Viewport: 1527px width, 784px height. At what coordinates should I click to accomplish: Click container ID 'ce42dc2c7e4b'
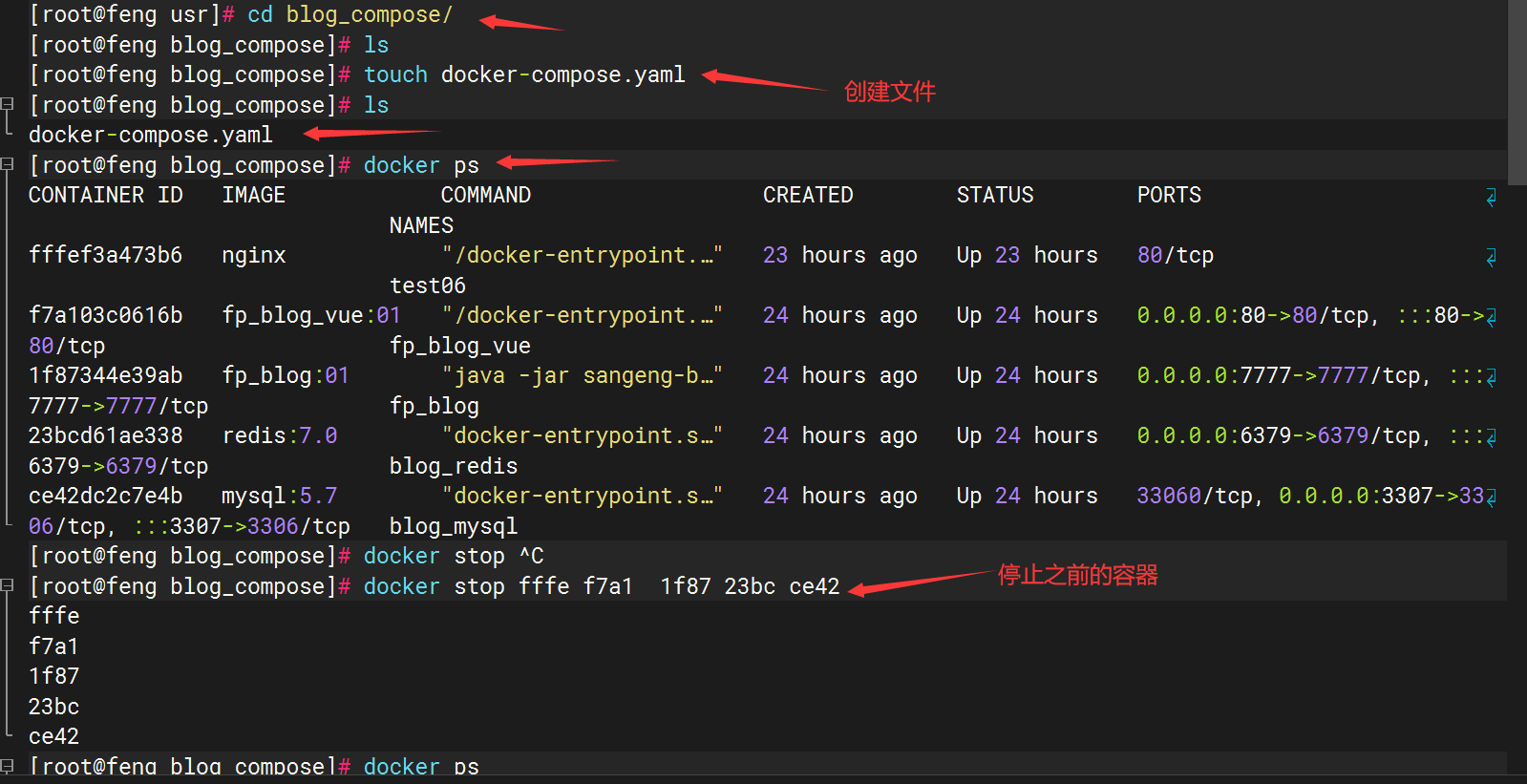[x=105, y=496]
